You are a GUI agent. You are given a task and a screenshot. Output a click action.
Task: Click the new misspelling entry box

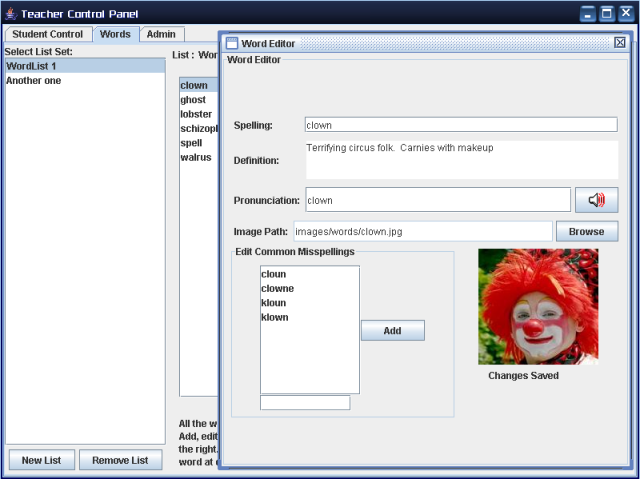[x=305, y=403]
